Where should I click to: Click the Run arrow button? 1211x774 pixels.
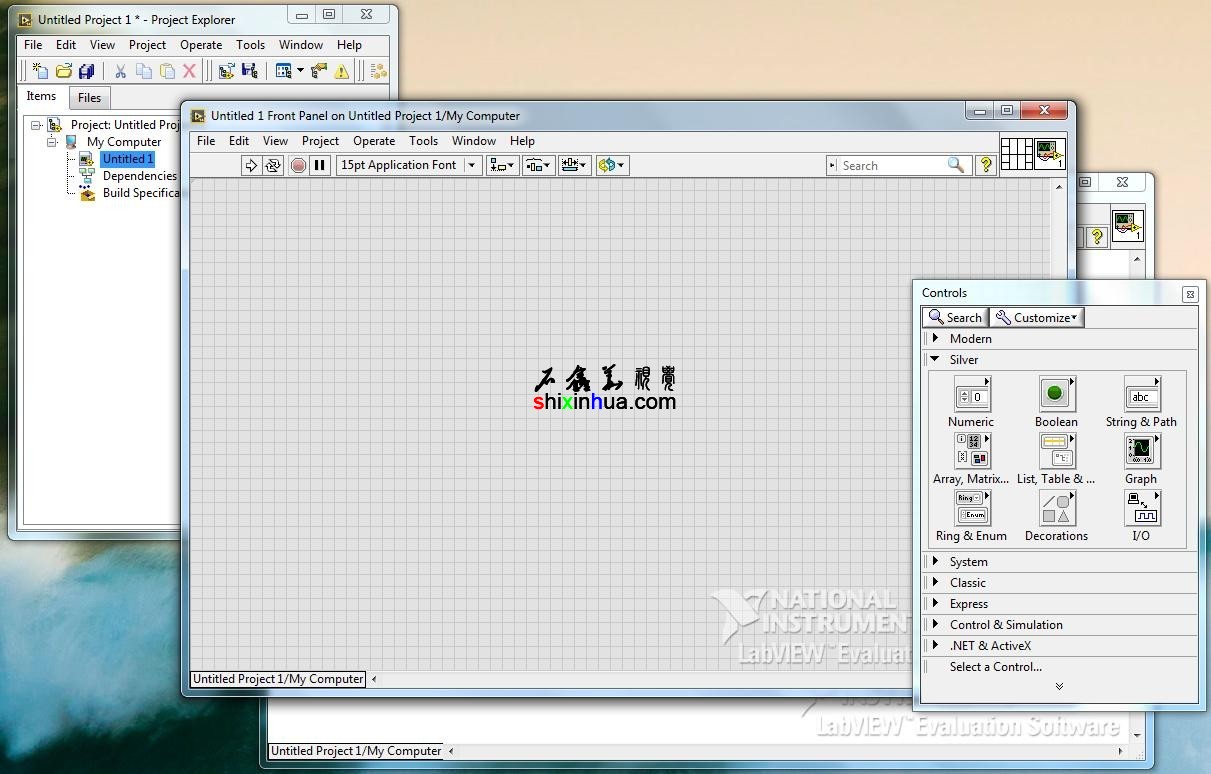tap(251, 166)
